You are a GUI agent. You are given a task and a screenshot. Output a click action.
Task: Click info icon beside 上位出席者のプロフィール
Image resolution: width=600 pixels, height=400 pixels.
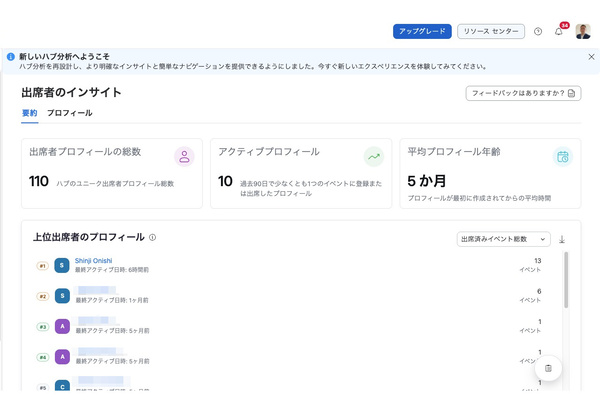[153, 238]
